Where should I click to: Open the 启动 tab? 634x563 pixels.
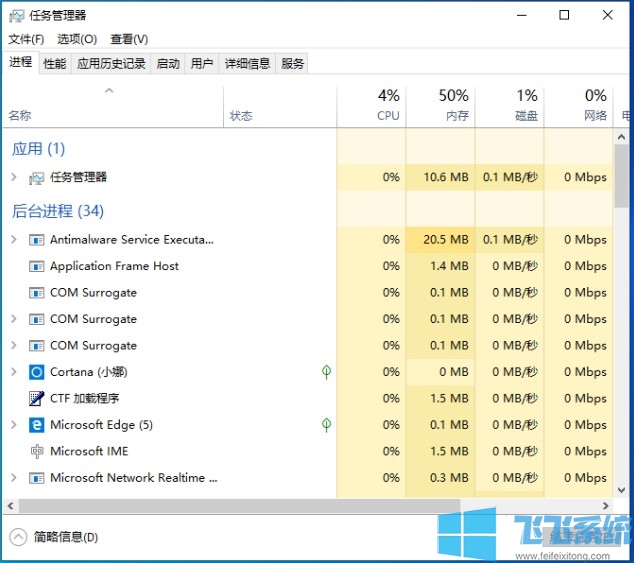168,63
